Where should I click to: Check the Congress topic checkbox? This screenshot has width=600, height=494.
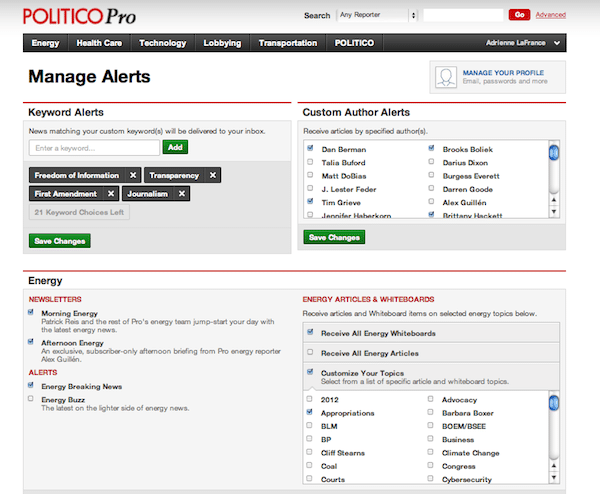[430, 465]
